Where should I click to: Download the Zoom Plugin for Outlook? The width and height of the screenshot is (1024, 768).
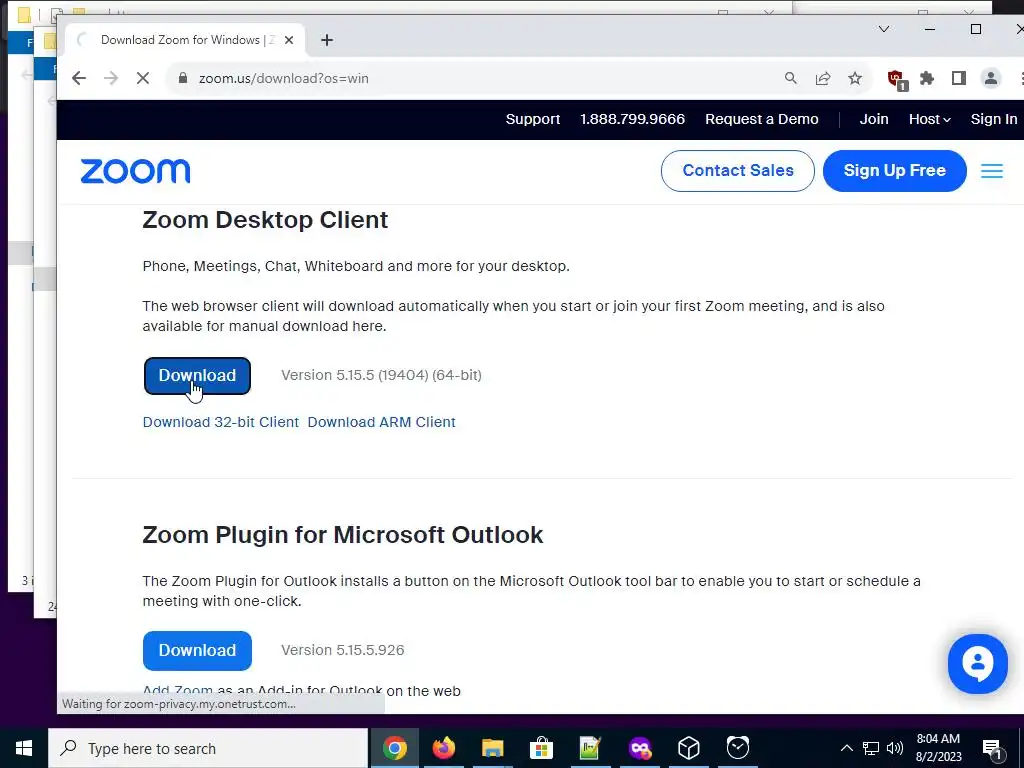coord(197,650)
